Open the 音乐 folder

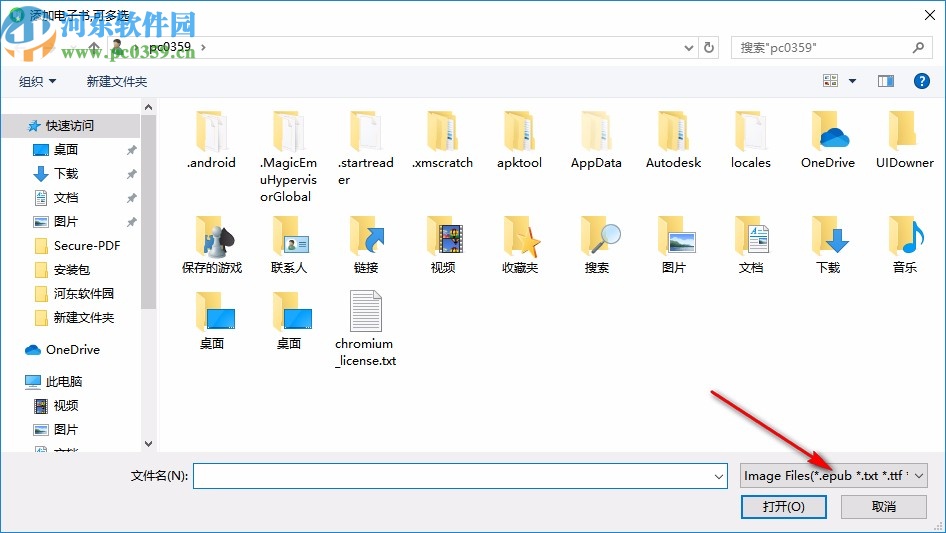(x=904, y=244)
